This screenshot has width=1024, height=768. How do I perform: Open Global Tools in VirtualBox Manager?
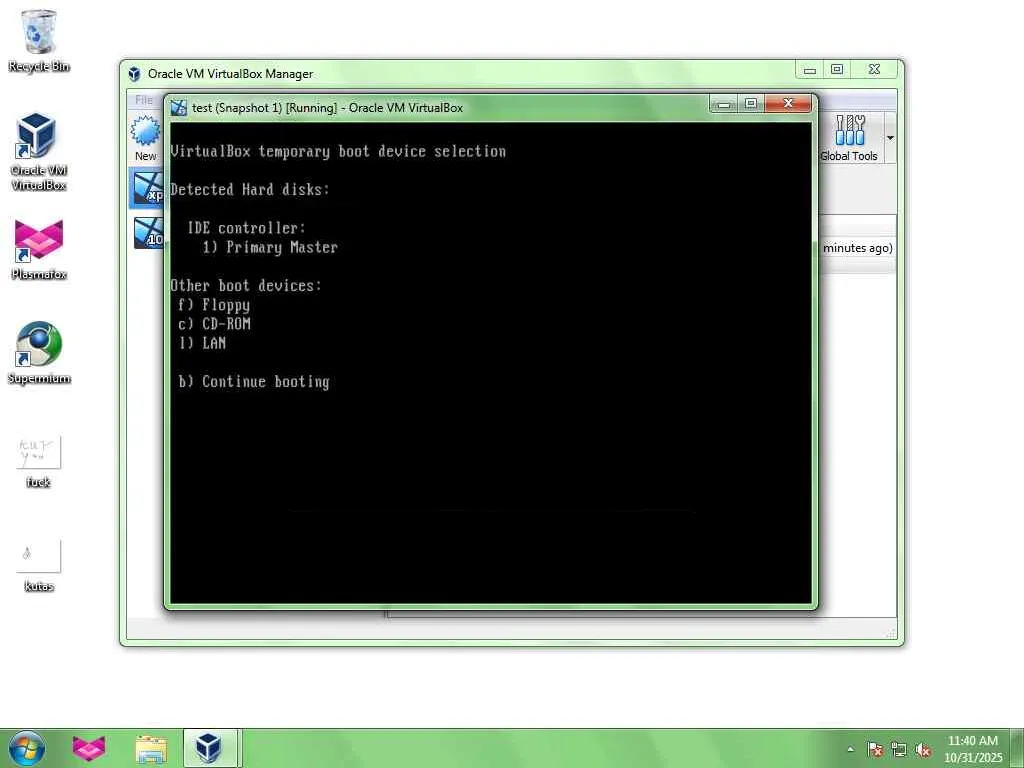(848, 138)
